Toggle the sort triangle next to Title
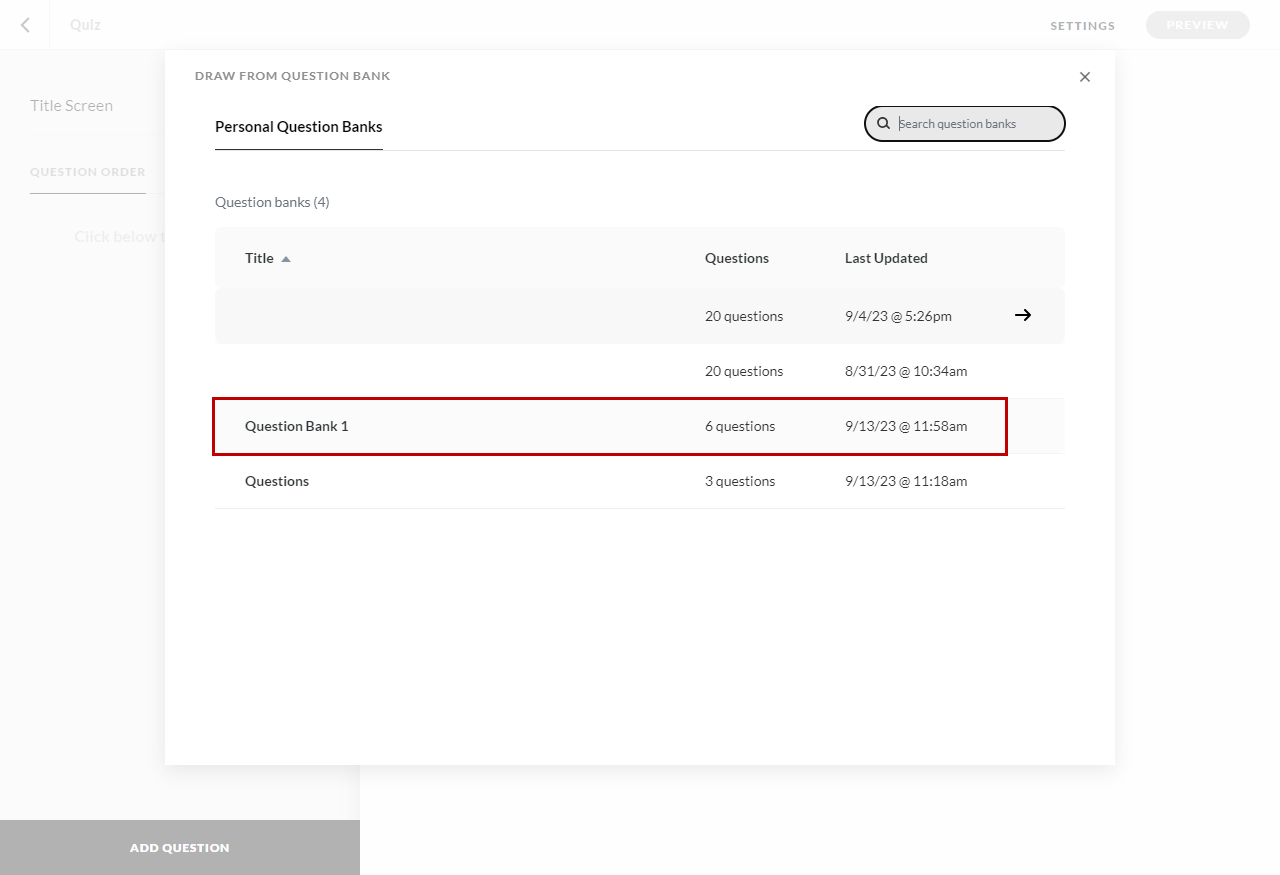1280x875 pixels. click(286, 259)
